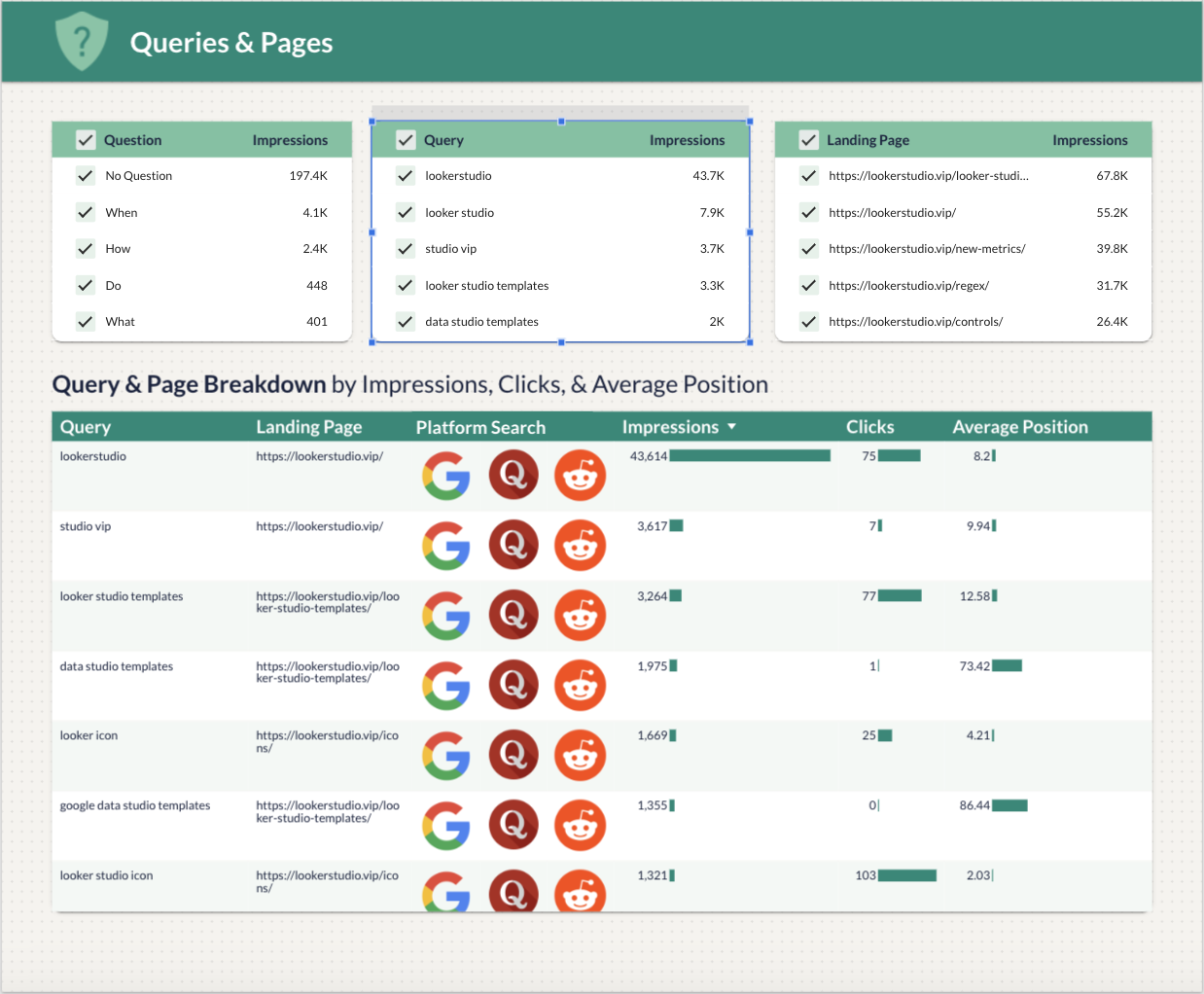Click Google icon in looker icon row
The height and width of the screenshot is (994, 1204).
point(446,756)
